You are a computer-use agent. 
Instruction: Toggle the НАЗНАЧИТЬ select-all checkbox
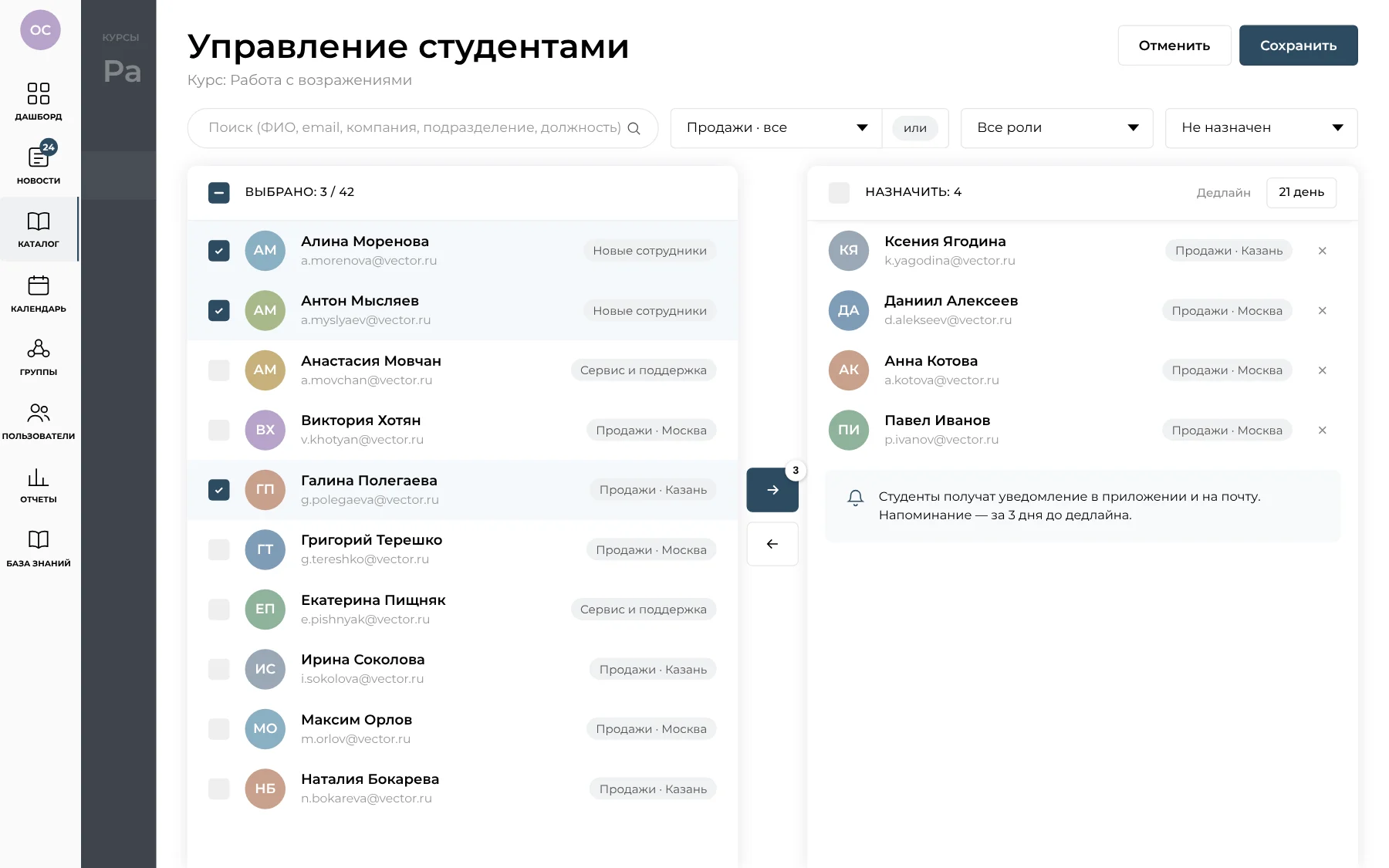click(839, 192)
